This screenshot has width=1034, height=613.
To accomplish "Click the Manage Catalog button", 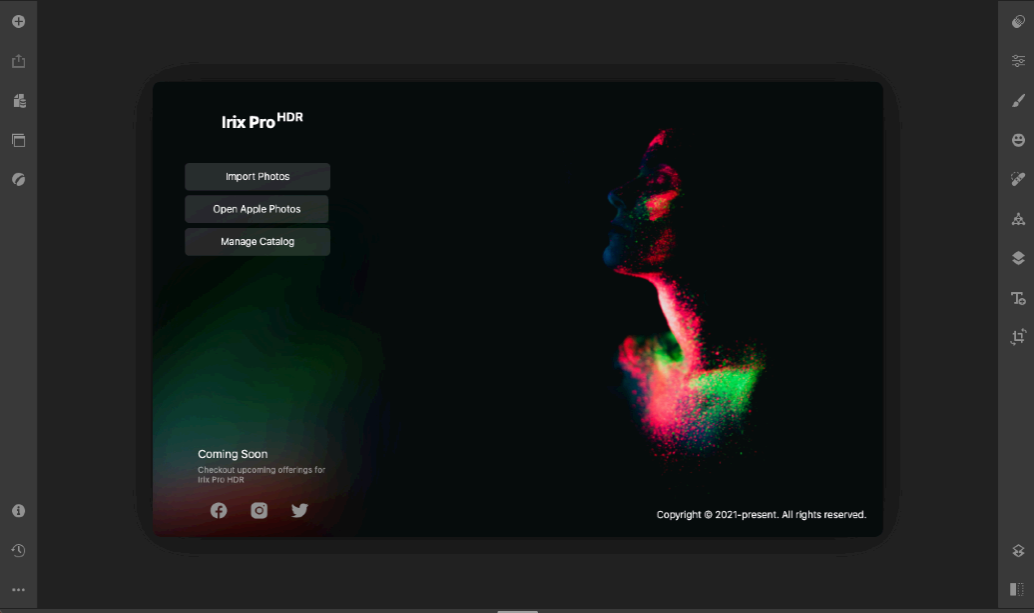I will pyautogui.click(x=257, y=242).
